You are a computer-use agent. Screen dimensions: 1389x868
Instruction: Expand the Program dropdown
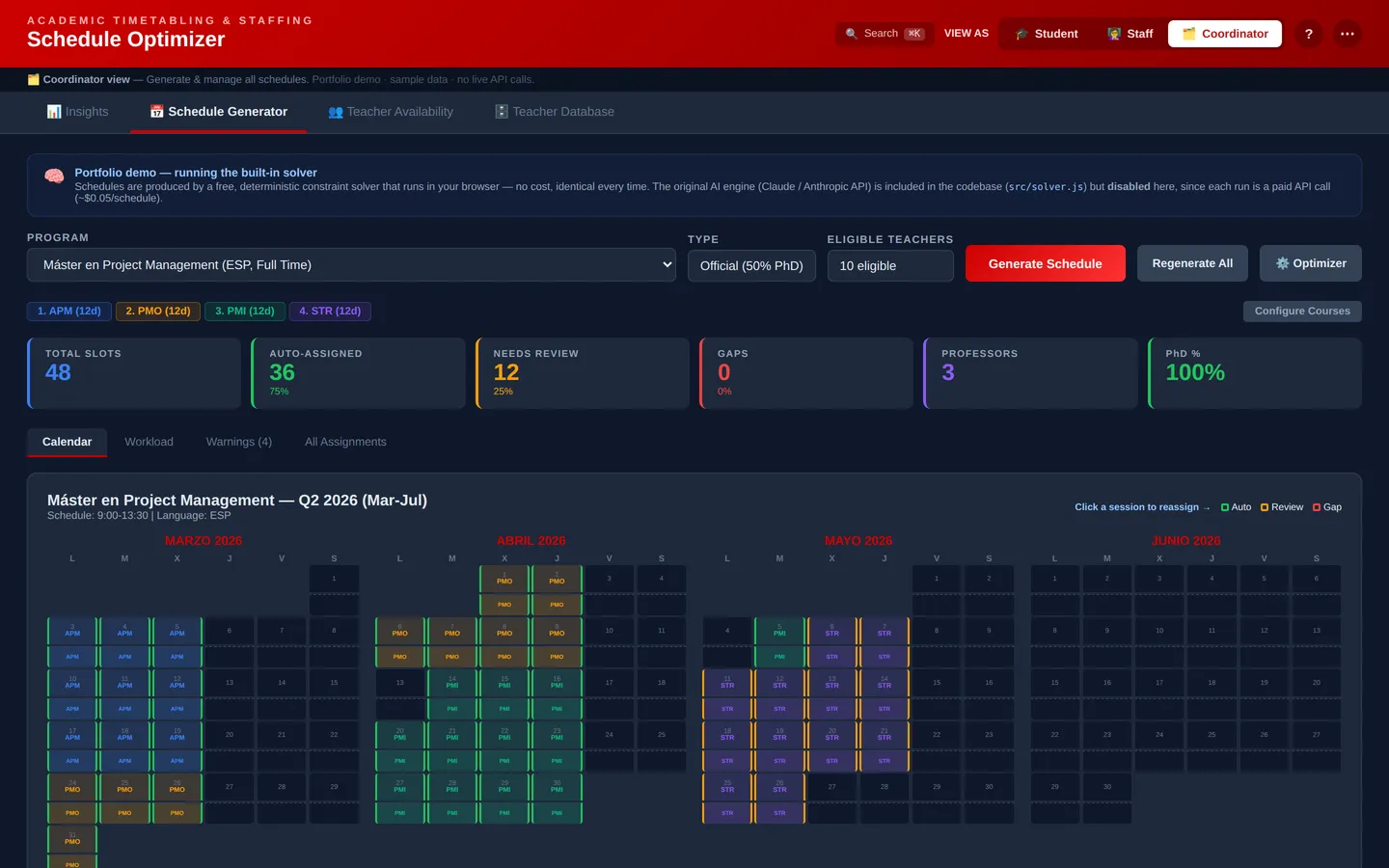(x=351, y=264)
